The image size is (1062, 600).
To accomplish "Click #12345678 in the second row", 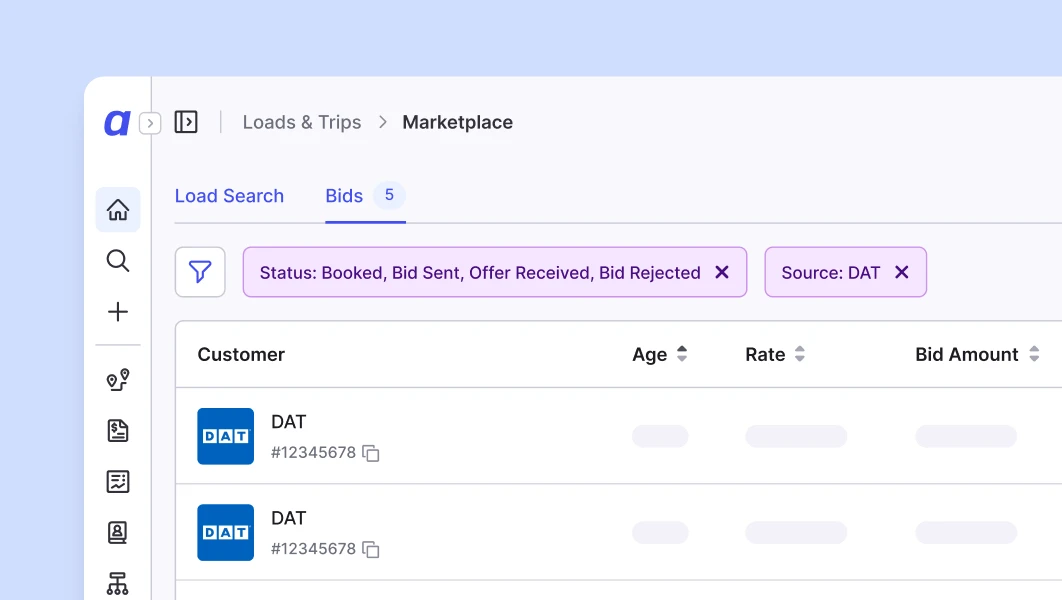I will 313,549.
